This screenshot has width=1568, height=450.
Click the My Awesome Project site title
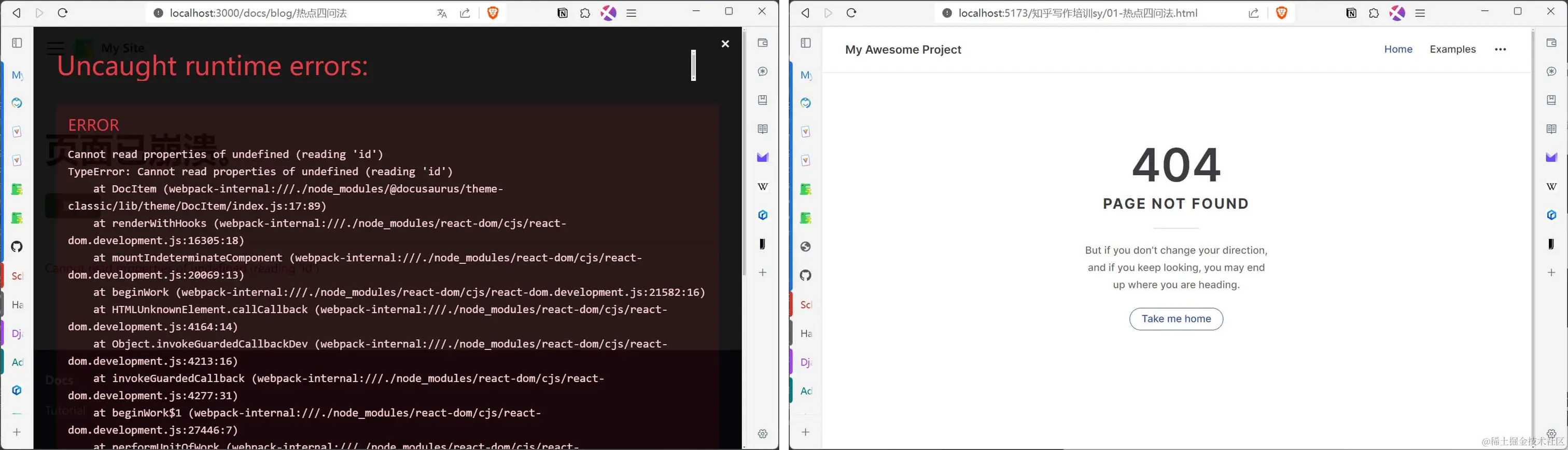pyautogui.click(x=903, y=50)
